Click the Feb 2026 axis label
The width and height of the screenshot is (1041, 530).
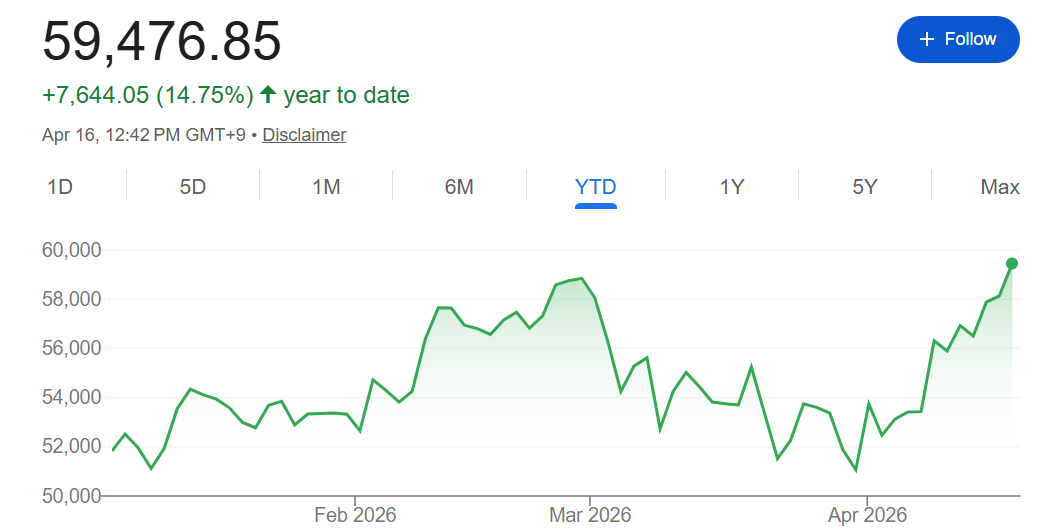click(x=355, y=515)
